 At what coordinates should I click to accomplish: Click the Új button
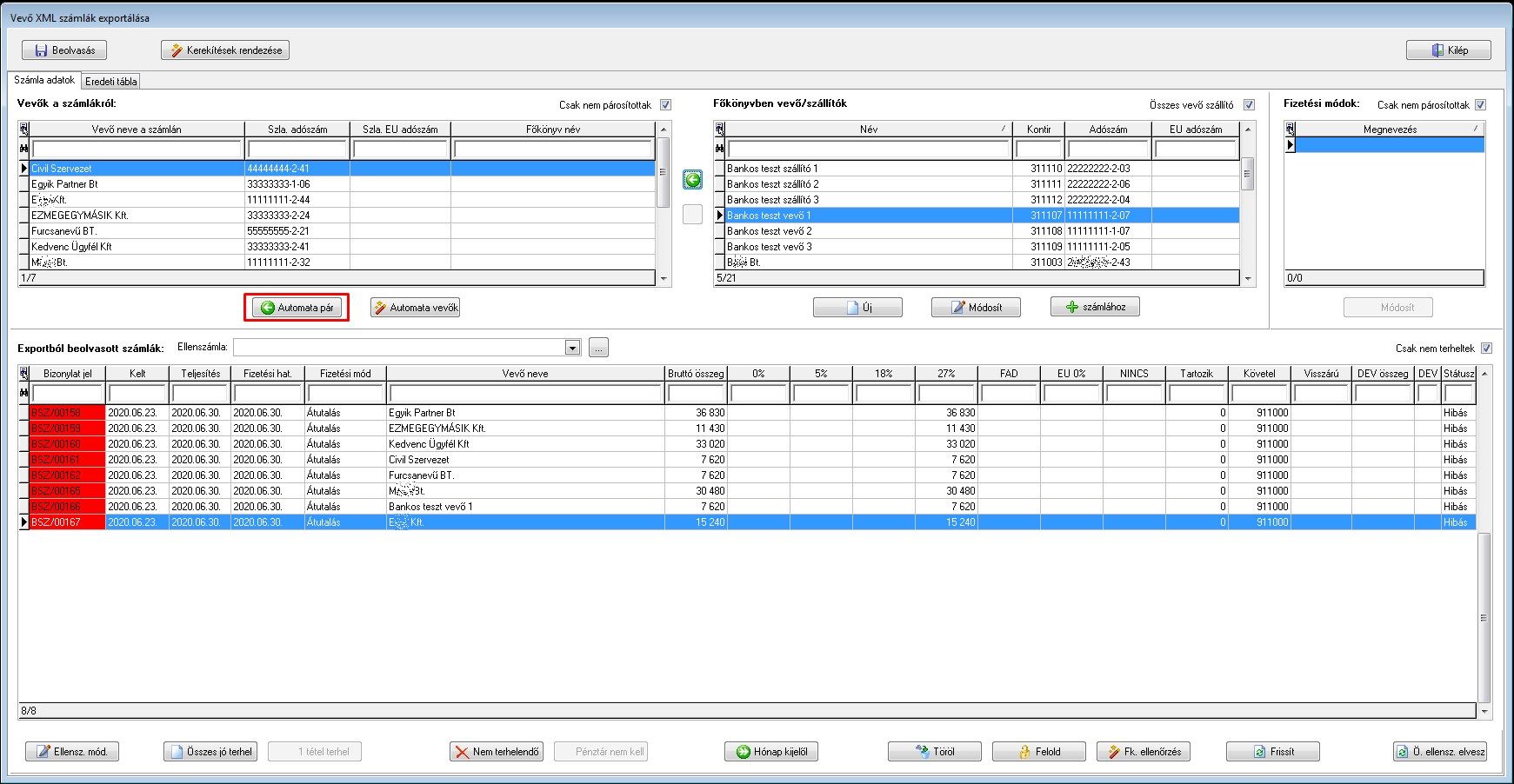click(x=858, y=308)
